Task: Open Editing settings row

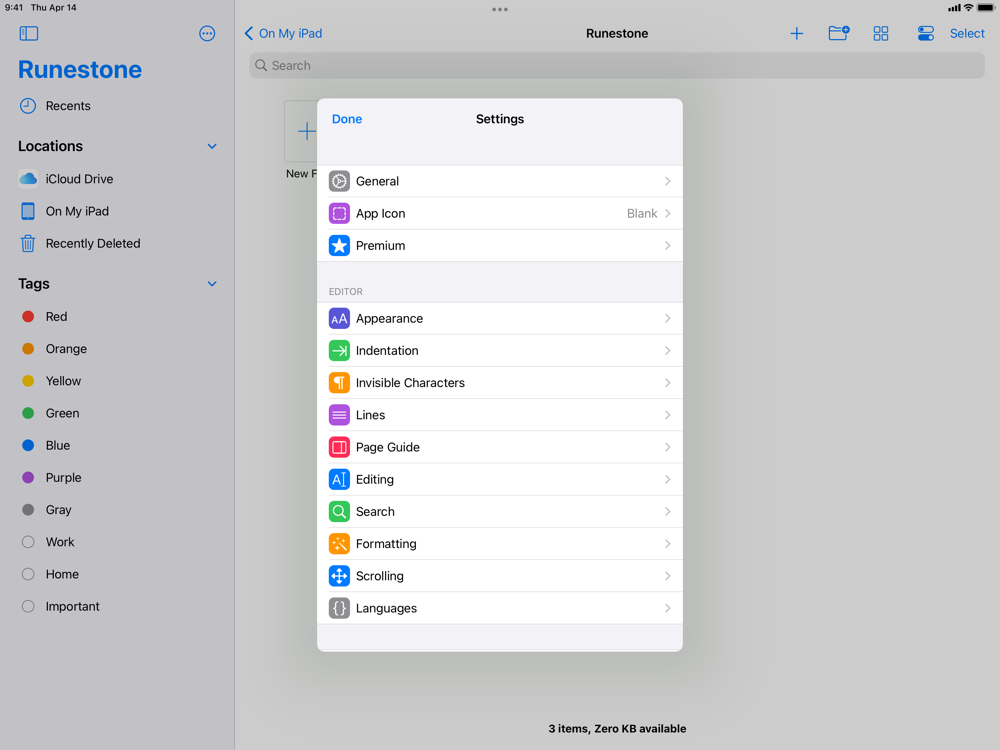Action: (x=500, y=480)
